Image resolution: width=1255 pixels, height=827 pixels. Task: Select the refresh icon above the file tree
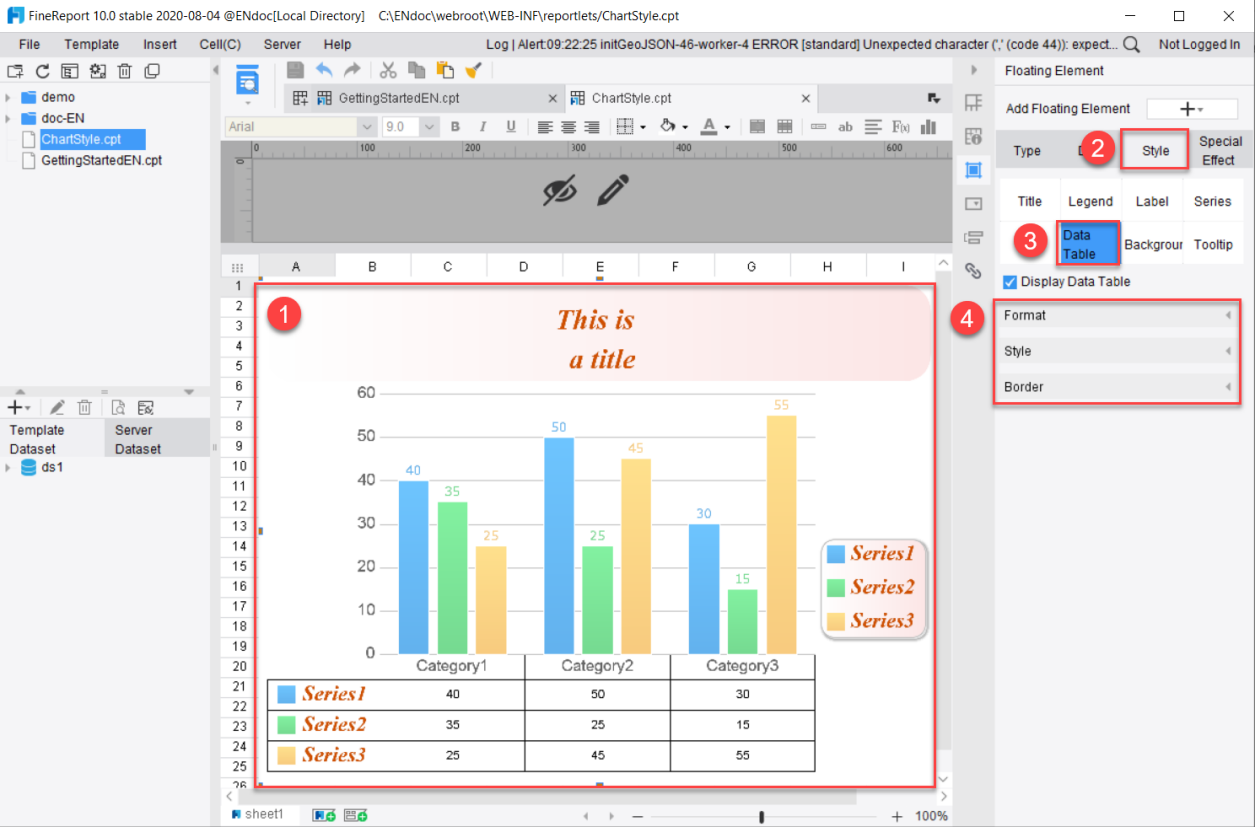coord(41,70)
